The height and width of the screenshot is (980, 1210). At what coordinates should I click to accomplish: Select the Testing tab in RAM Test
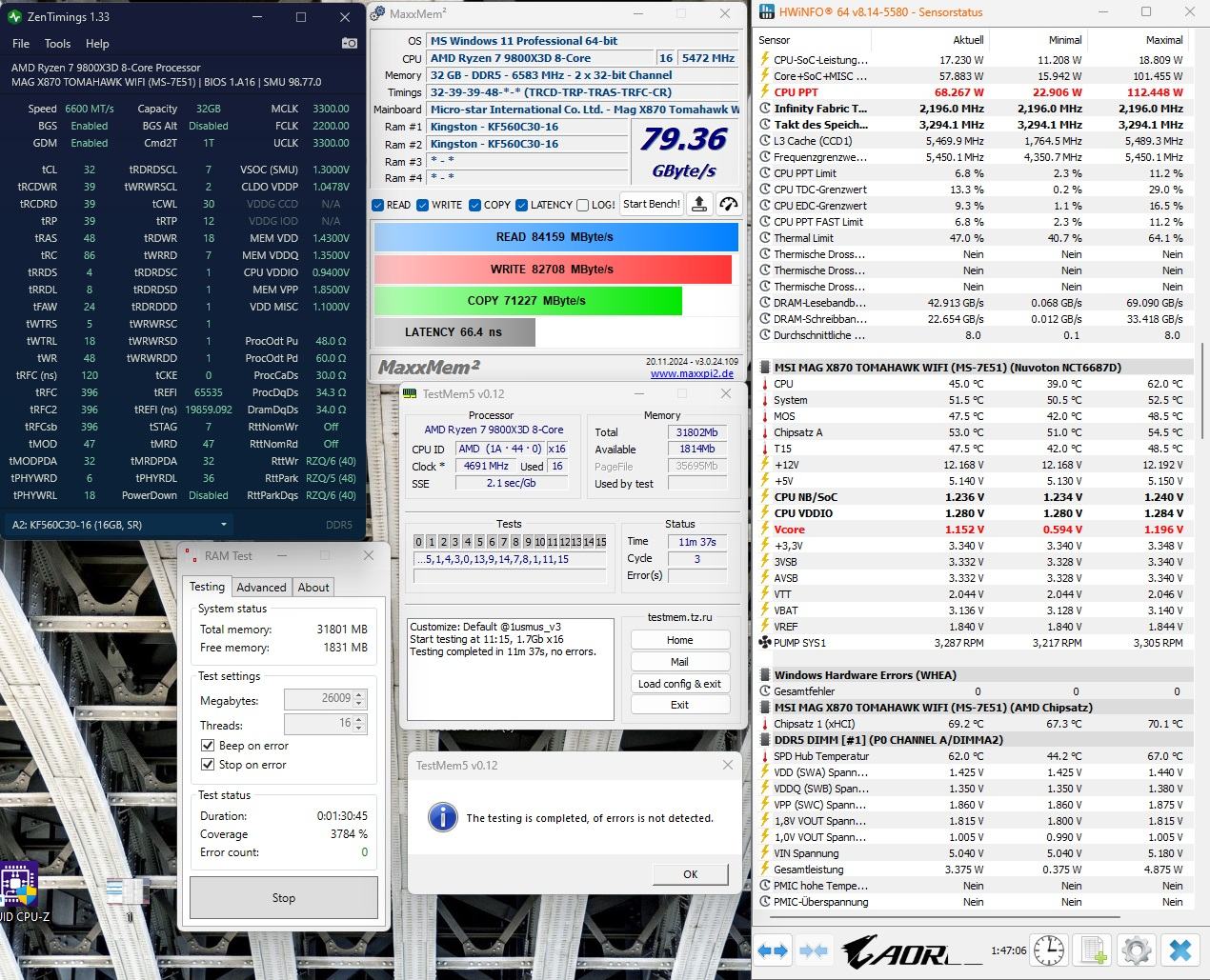pyautogui.click(x=207, y=587)
